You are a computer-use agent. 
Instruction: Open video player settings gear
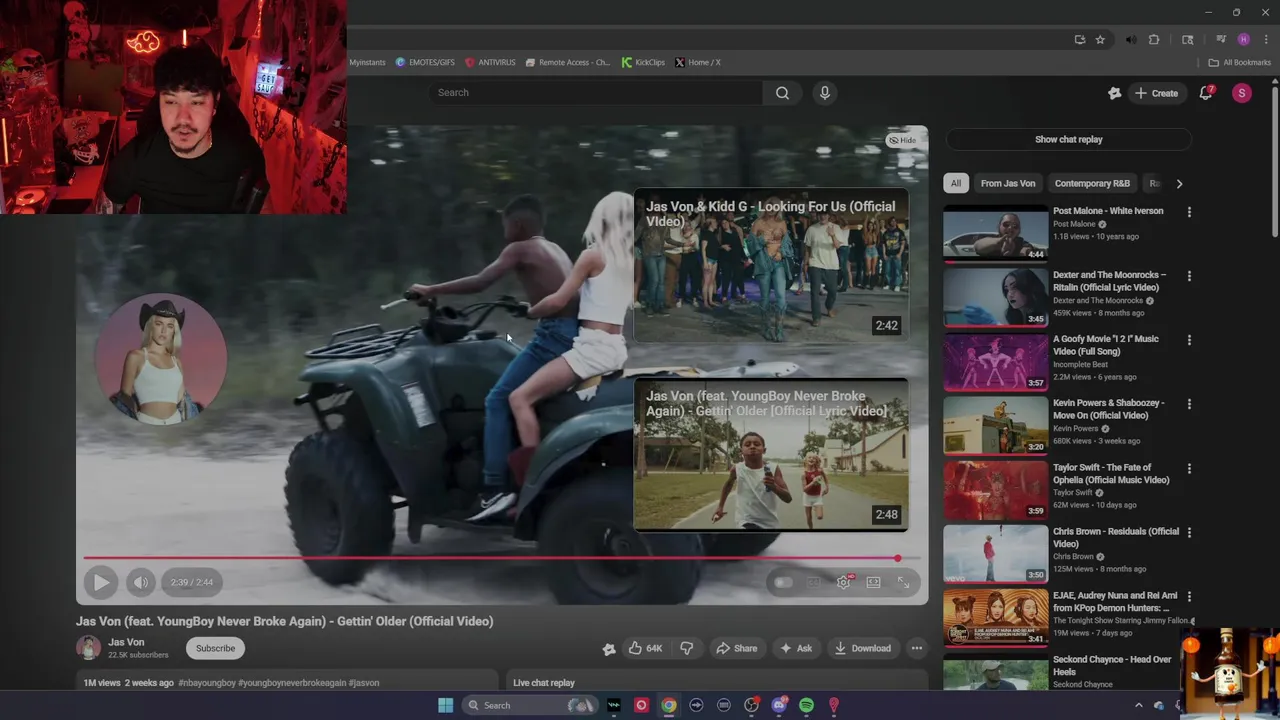844,582
